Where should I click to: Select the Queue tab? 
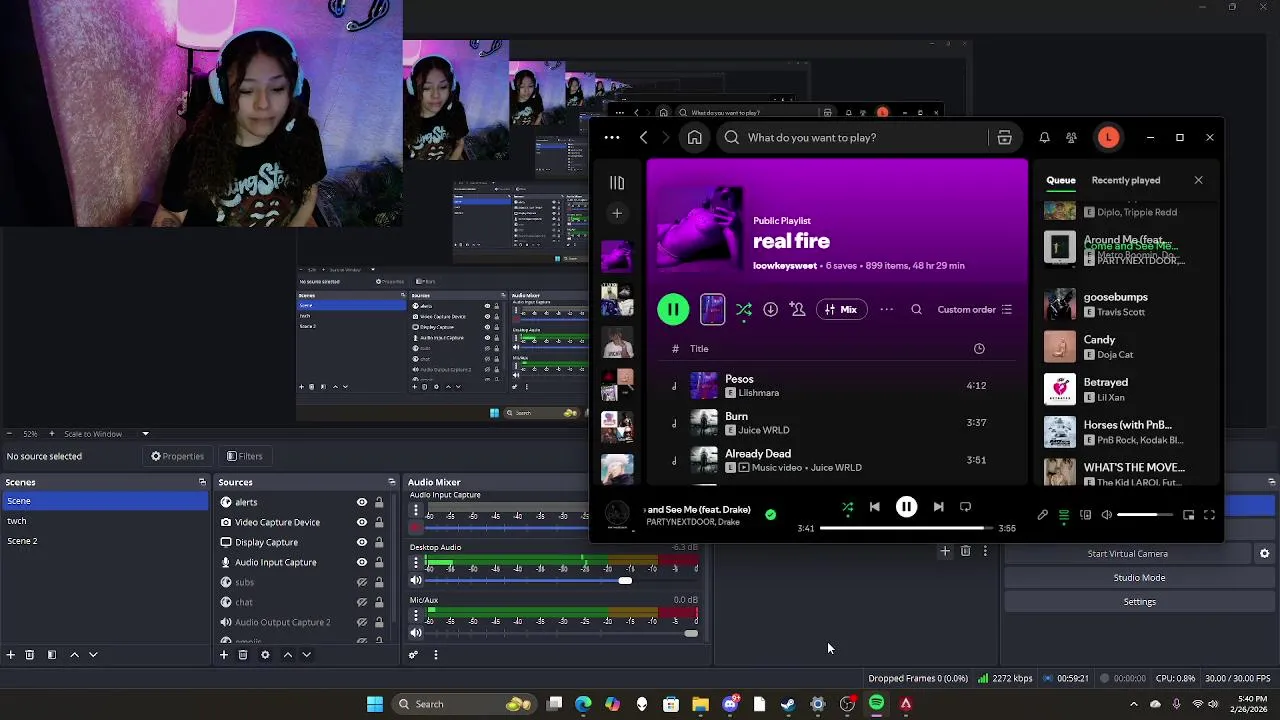point(1061,180)
